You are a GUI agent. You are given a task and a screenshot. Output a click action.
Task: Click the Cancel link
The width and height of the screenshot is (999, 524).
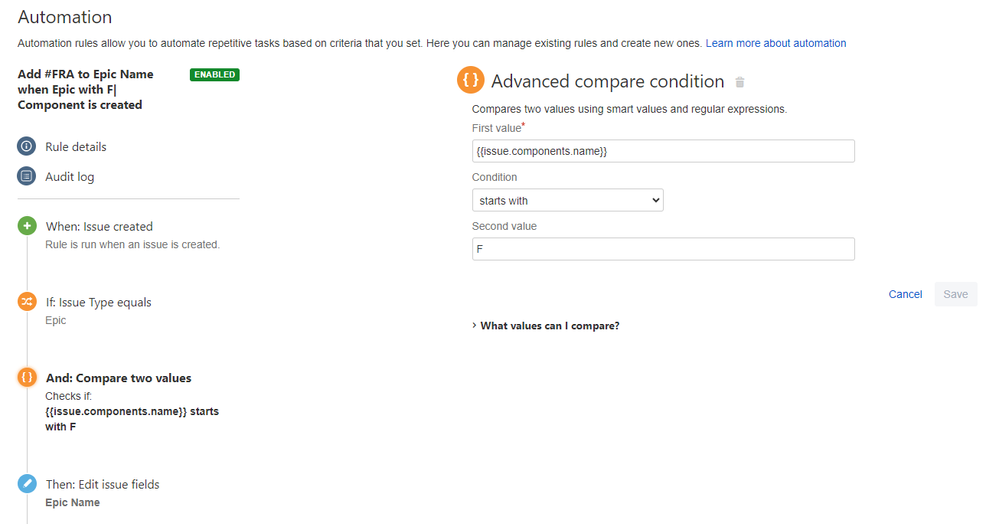point(905,294)
